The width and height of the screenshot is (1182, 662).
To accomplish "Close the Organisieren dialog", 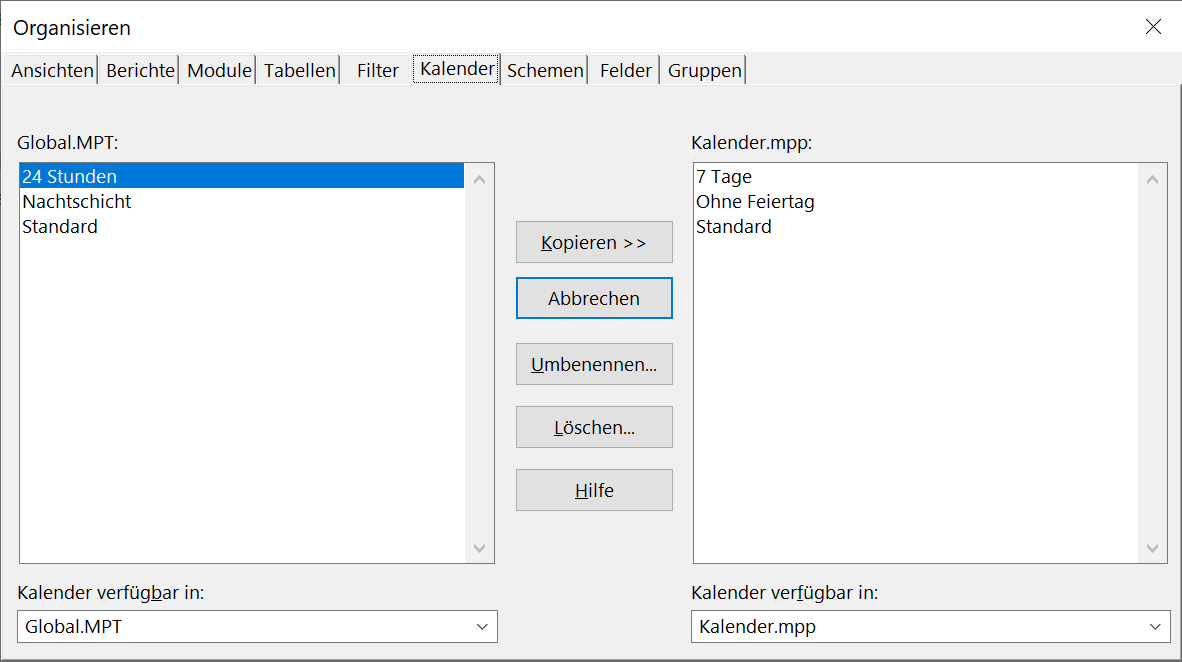I will coord(1153,27).
